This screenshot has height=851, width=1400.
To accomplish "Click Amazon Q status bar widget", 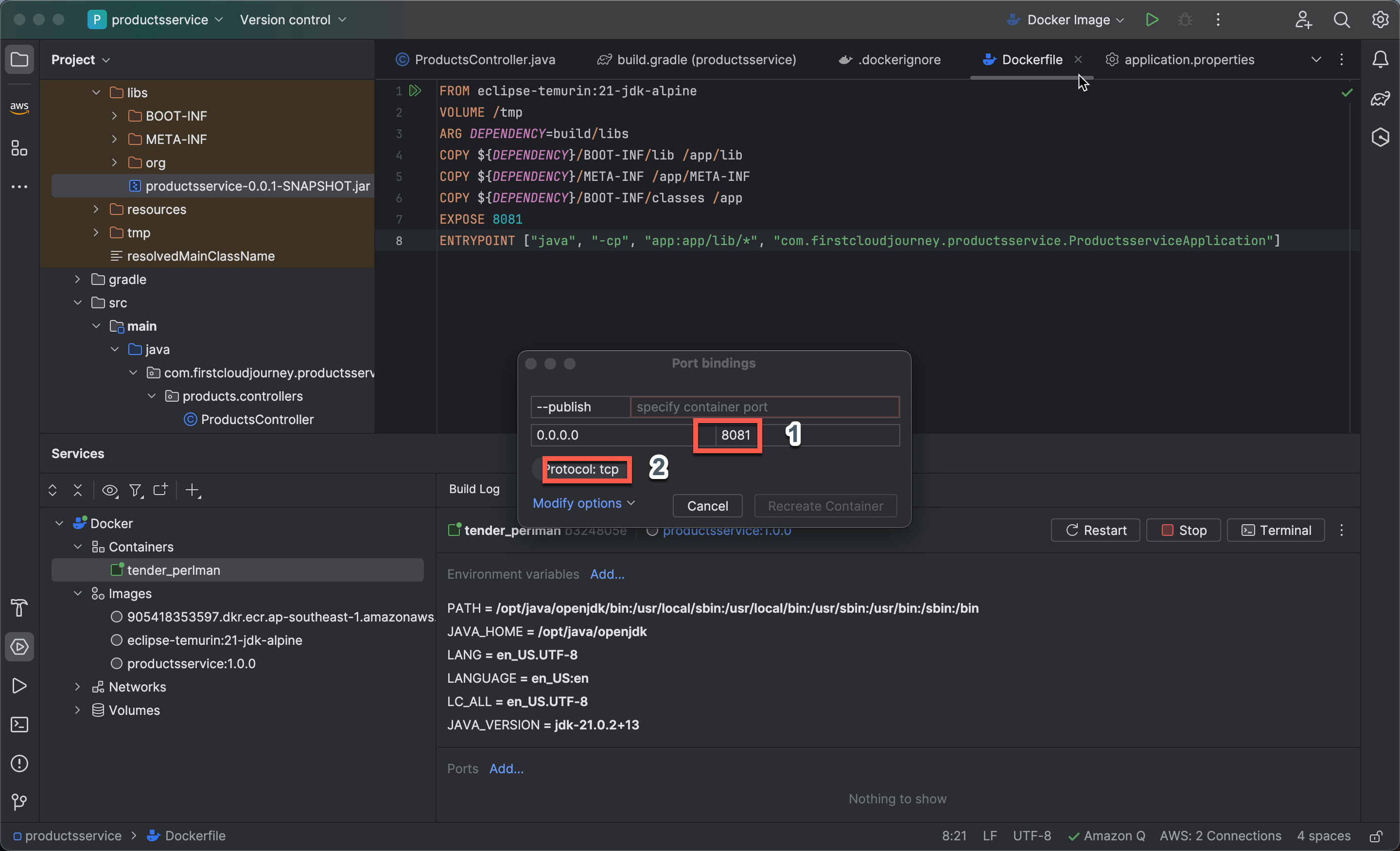I will [1106, 835].
